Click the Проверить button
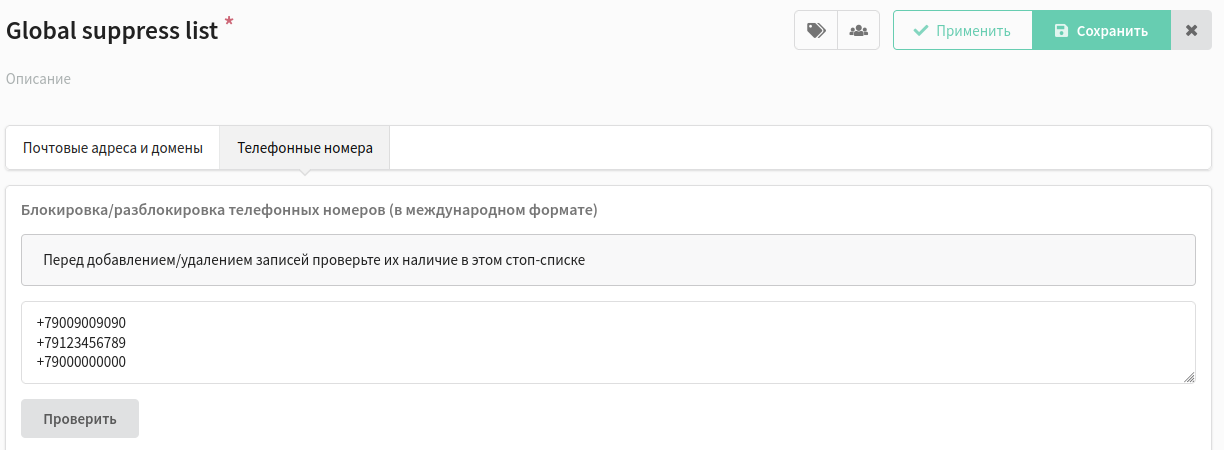1224x450 pixels. (80, 419)
